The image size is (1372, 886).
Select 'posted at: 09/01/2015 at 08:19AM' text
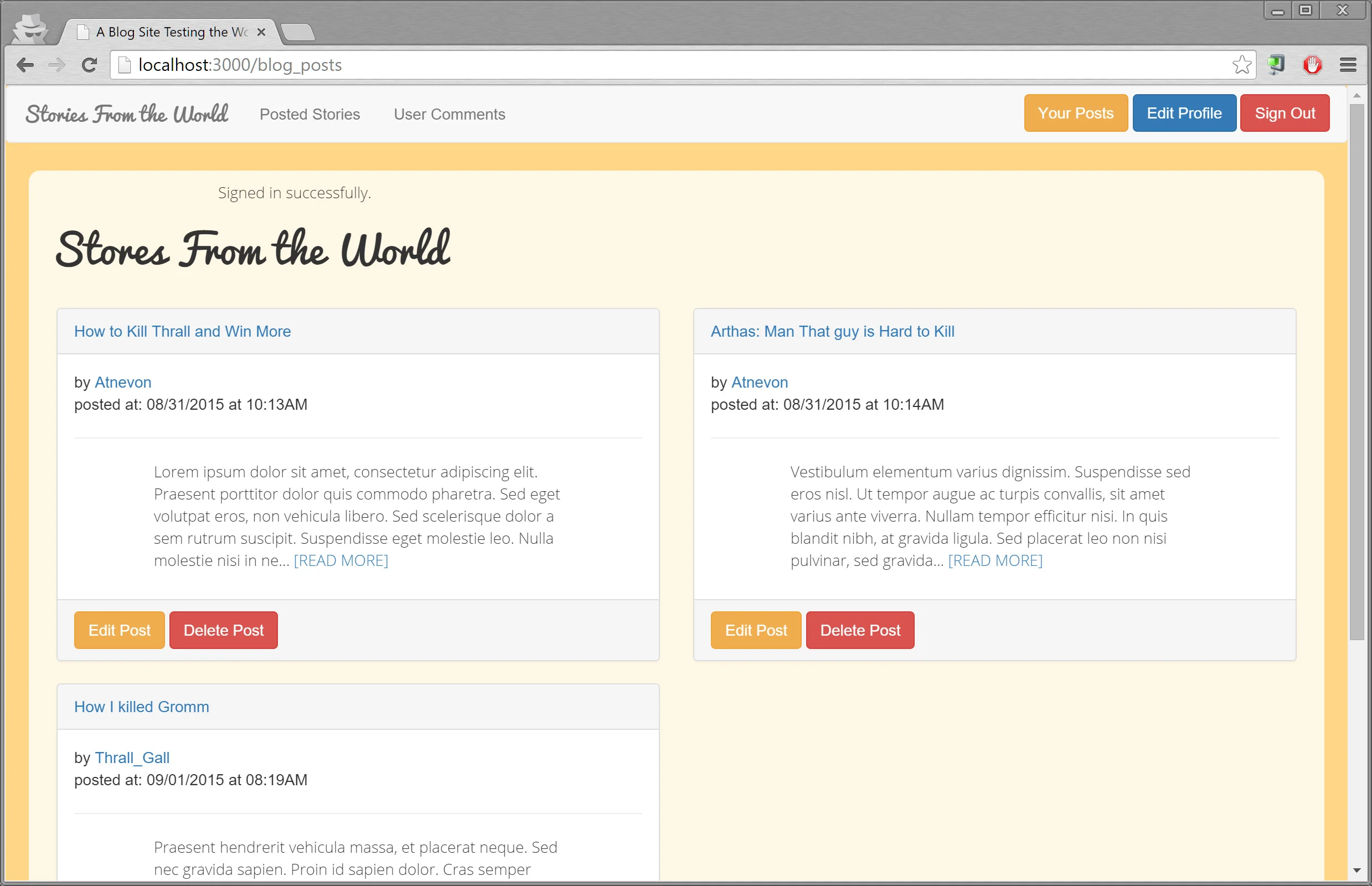(191, 780)
